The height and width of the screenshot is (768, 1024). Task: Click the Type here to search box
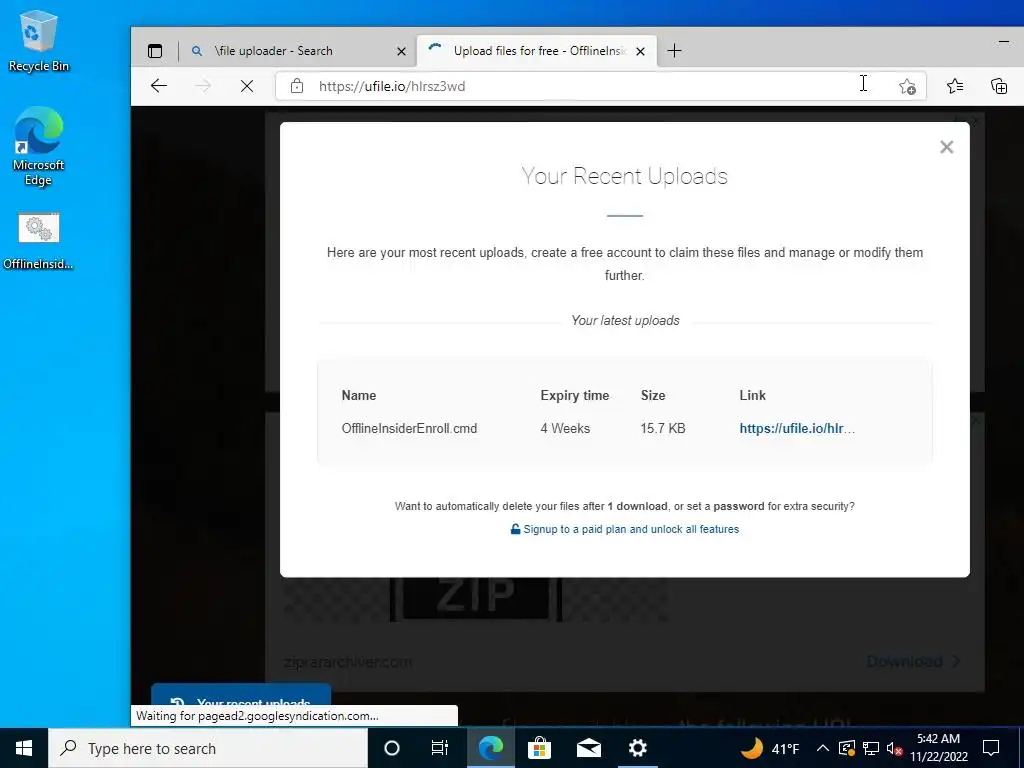click(x=208, y=748)
